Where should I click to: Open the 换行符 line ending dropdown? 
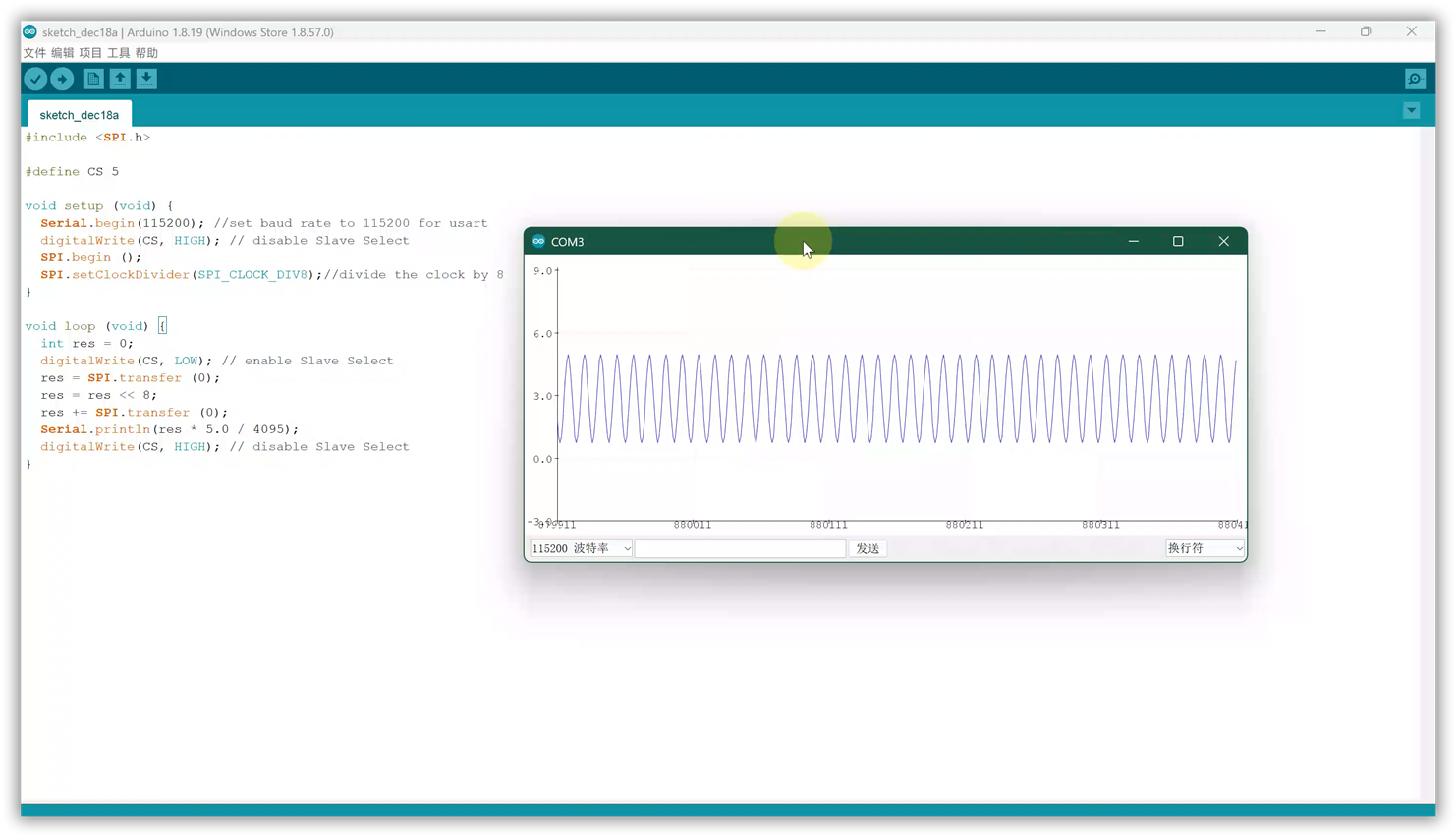click(x=1204, y=548)
